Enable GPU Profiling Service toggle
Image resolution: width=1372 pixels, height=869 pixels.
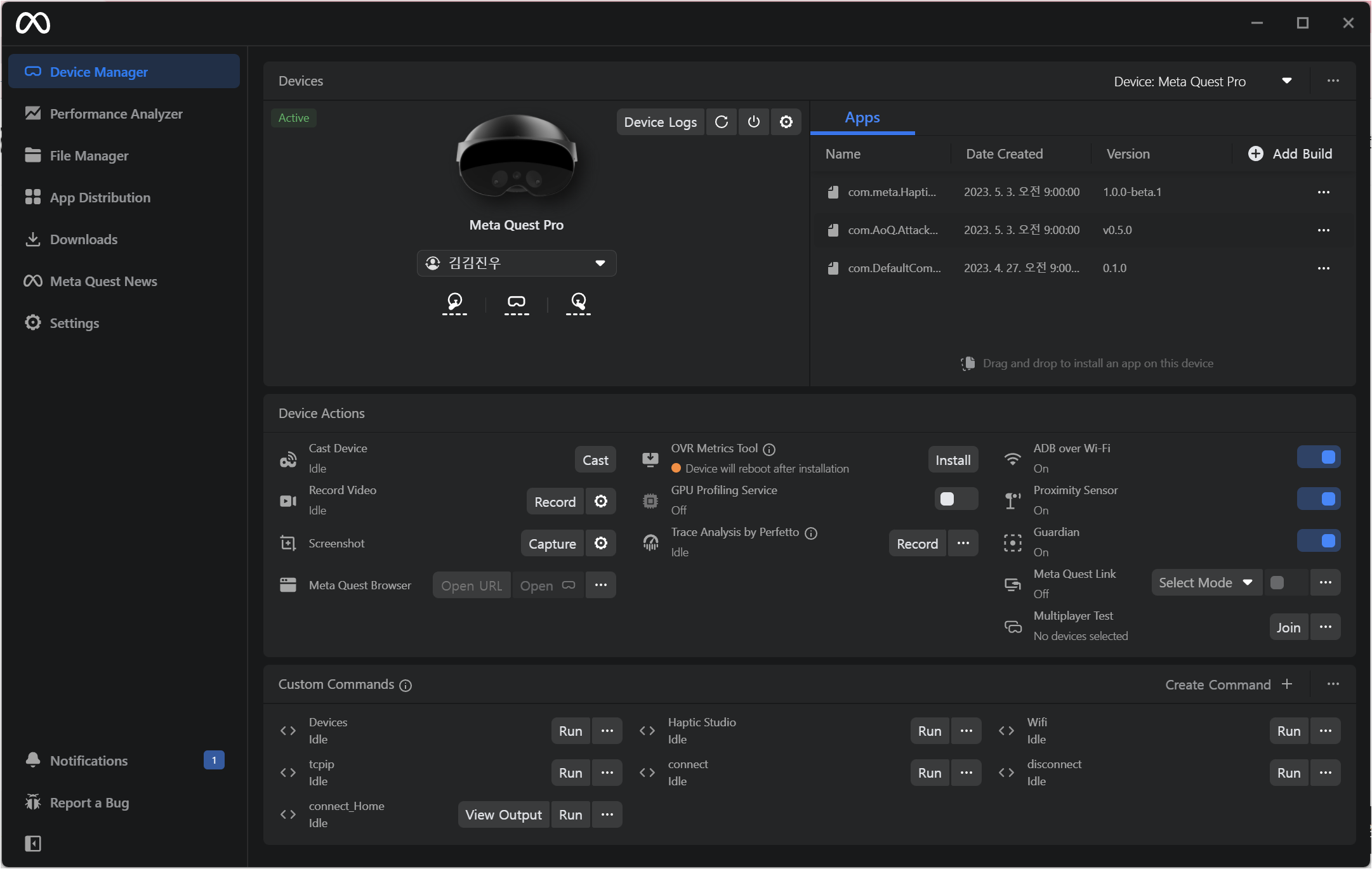tap(955, 499)
